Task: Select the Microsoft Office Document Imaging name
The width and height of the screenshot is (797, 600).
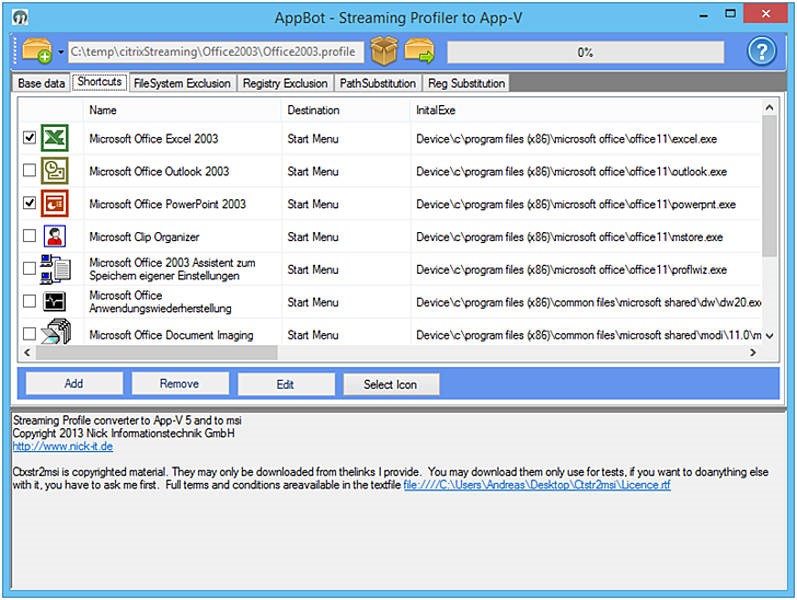Action: pyautogui.click(x=171, y=335)
